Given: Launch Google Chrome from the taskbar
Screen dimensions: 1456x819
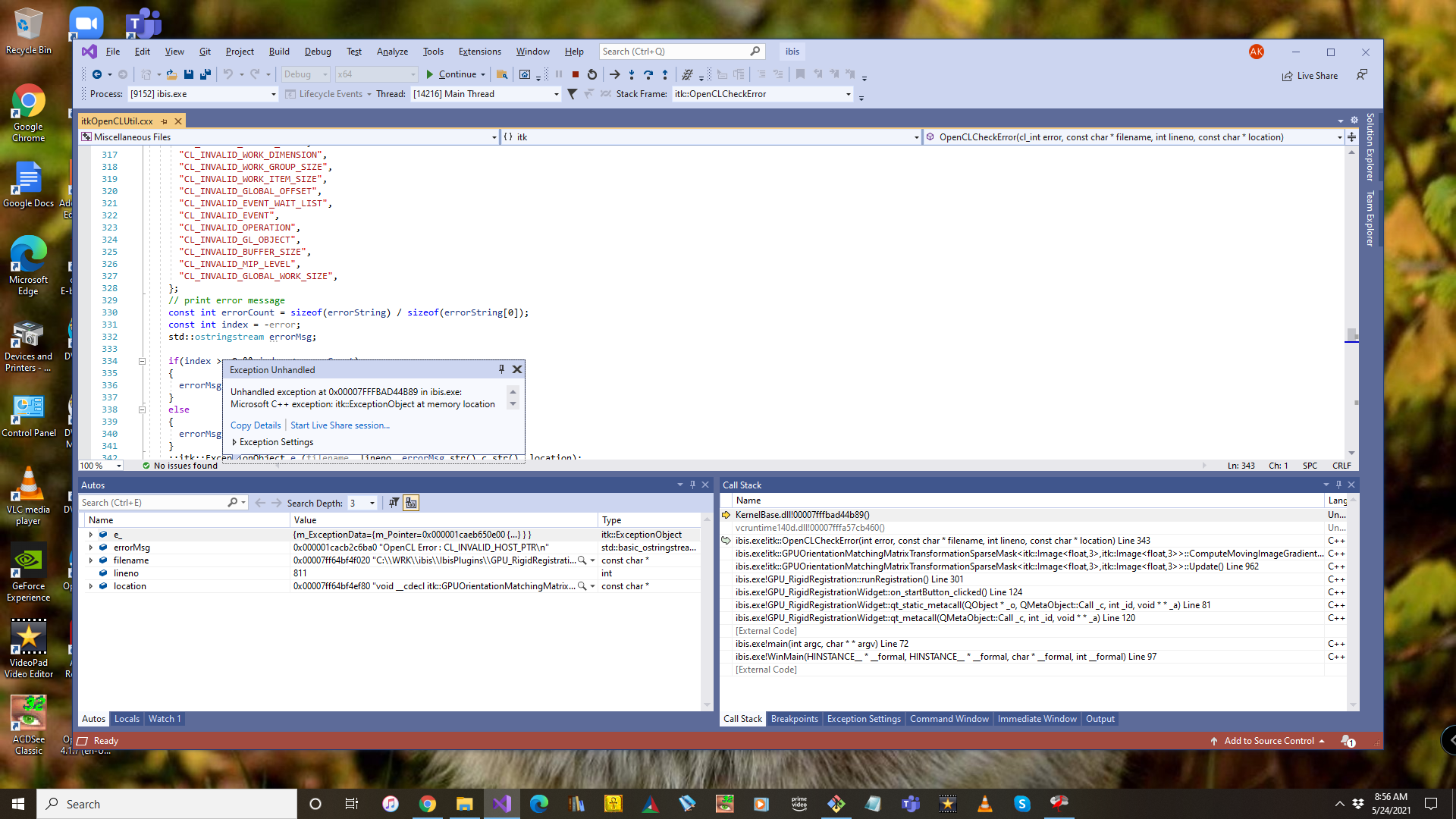Looking at the screenshot, I should [428, 803].
